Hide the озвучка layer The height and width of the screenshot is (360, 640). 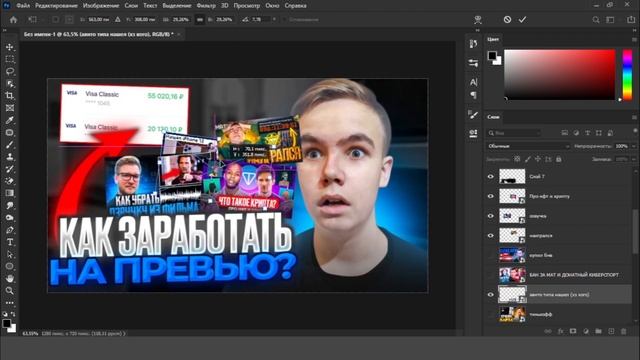pyautogui.click(x=491, y=216)
